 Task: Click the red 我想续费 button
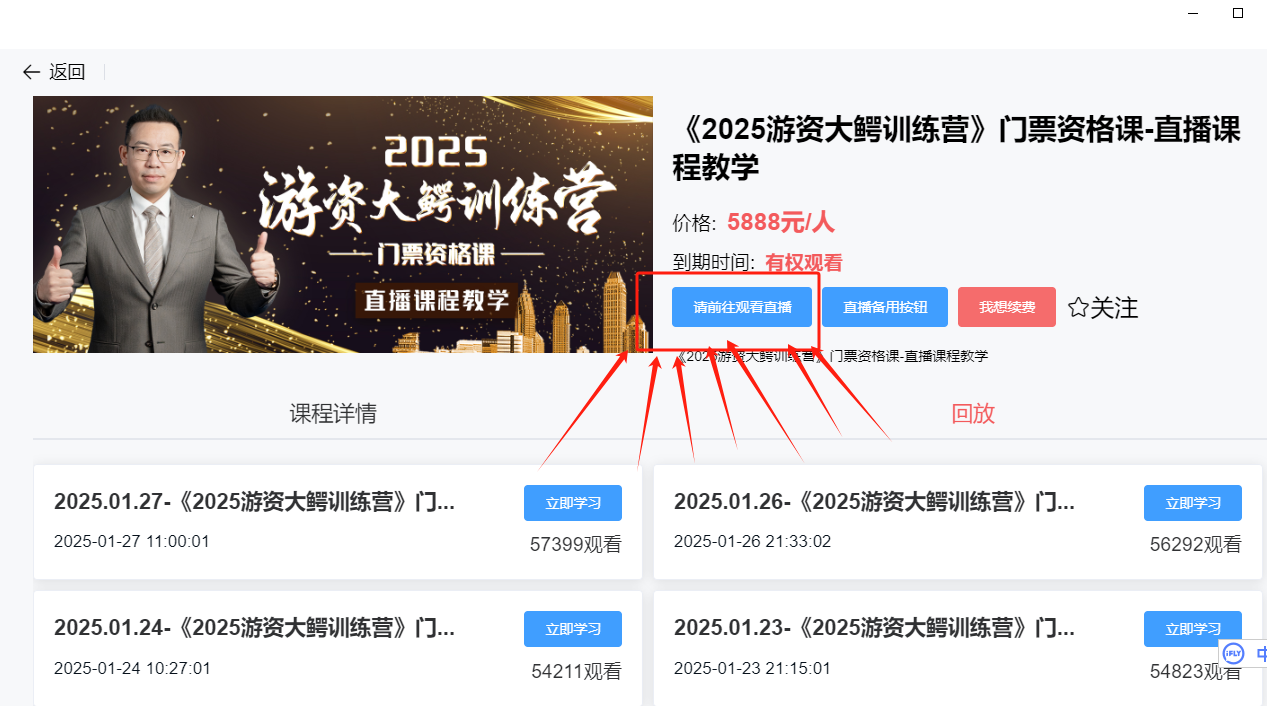coord(1007,307)
